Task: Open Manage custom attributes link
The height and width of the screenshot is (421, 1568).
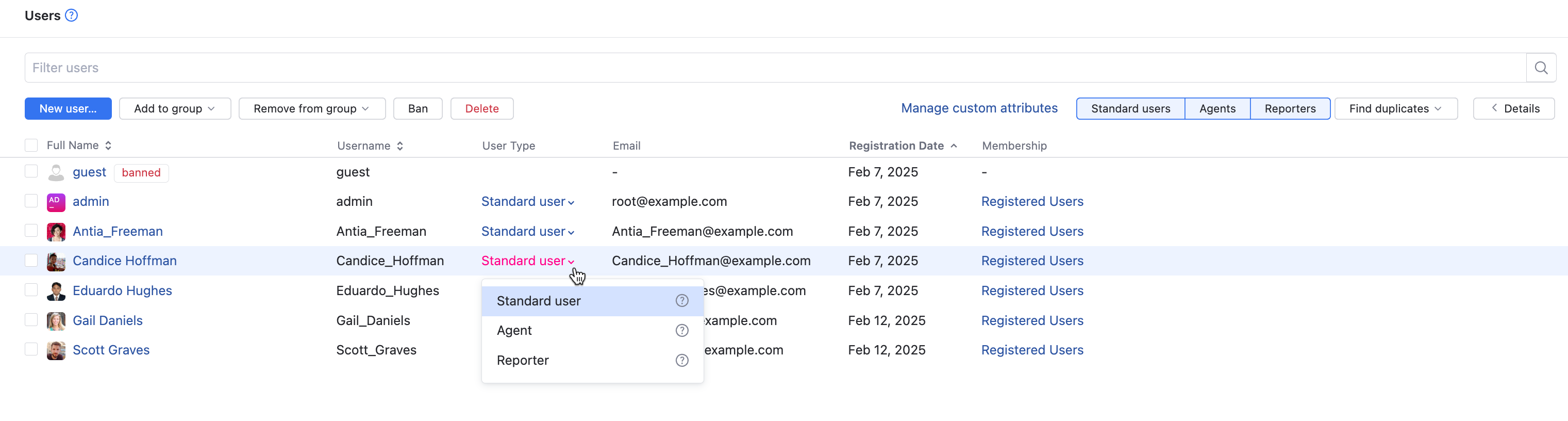Action: pos(979,108)
